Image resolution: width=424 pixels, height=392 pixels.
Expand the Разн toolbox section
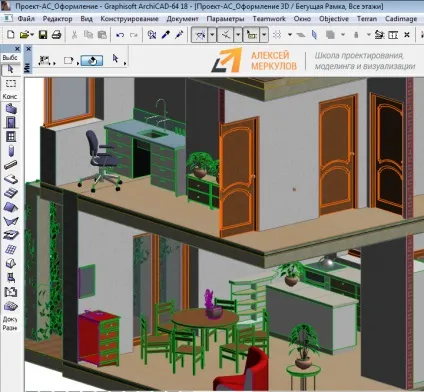click(10, 328)
